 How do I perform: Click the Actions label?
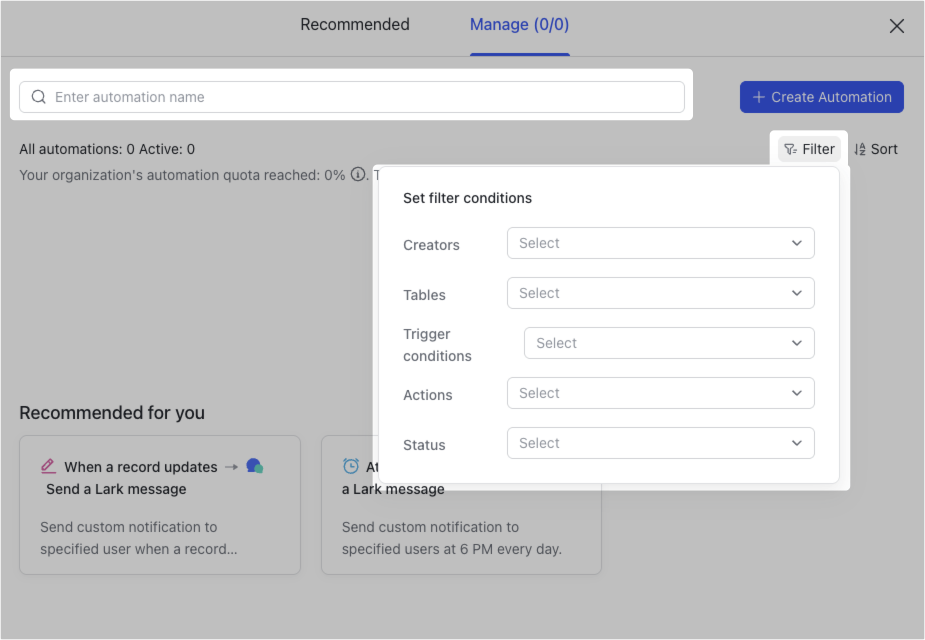pos(428,395)
